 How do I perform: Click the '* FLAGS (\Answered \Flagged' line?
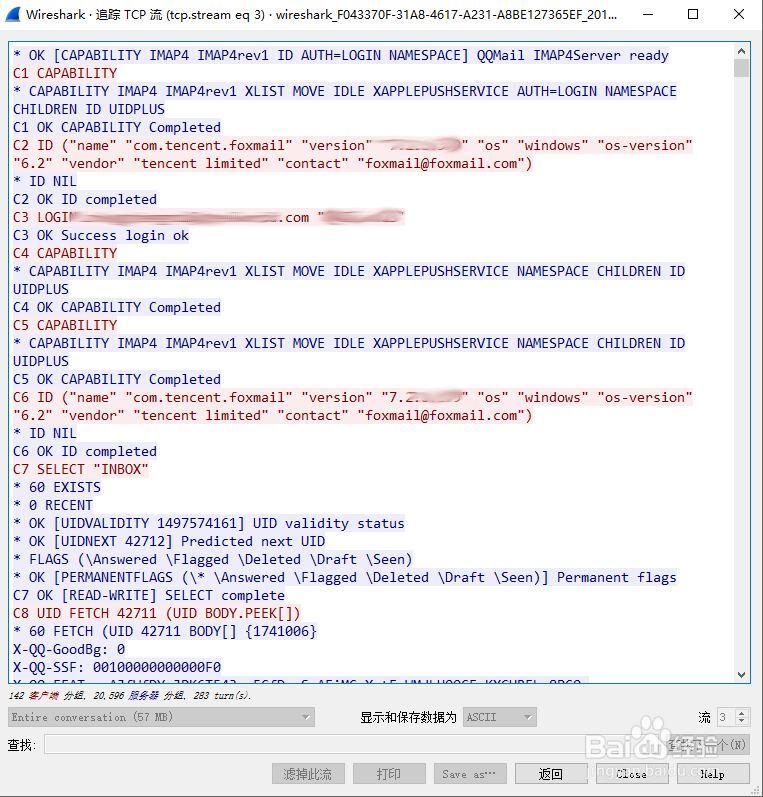pyautogui.click(x=212, y=559)
